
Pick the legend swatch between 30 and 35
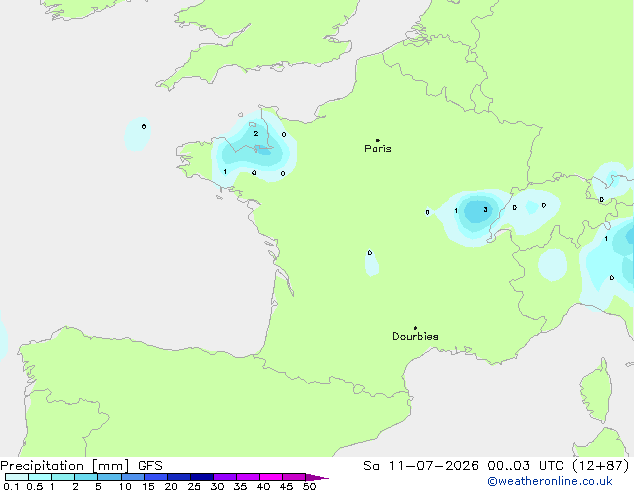click(x=224, y=477)
